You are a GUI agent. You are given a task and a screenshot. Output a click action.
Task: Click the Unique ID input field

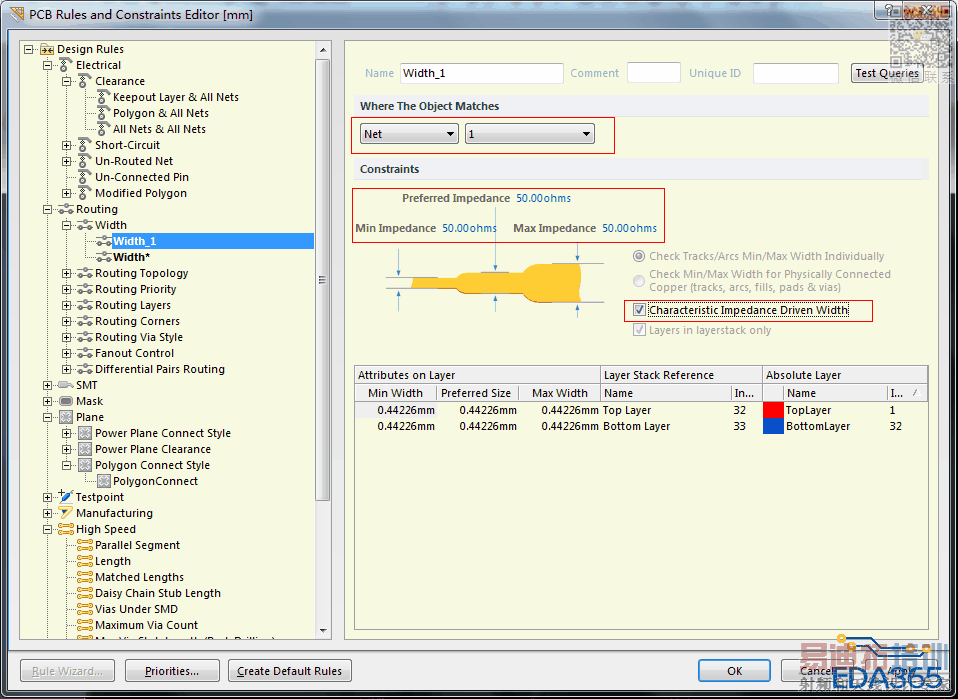pyautogui.click(x=795, y=73)
